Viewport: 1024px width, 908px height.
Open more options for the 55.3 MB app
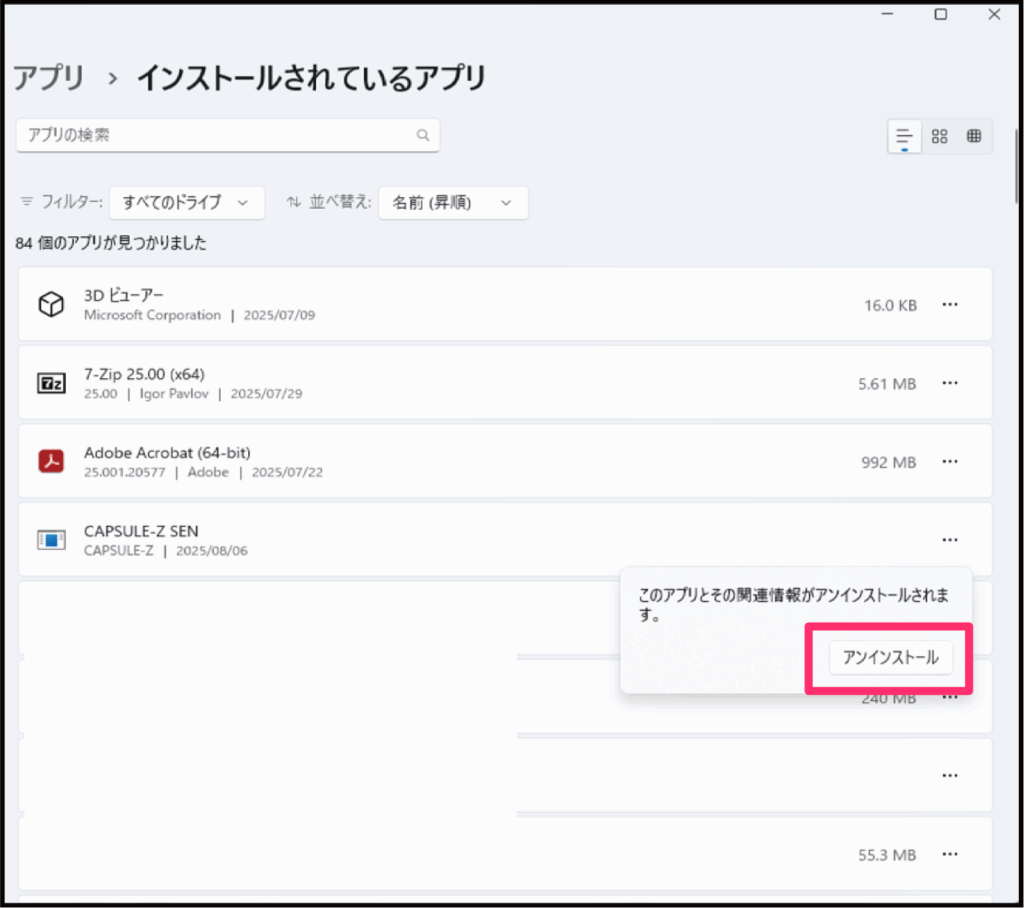(x=950, y=854)
